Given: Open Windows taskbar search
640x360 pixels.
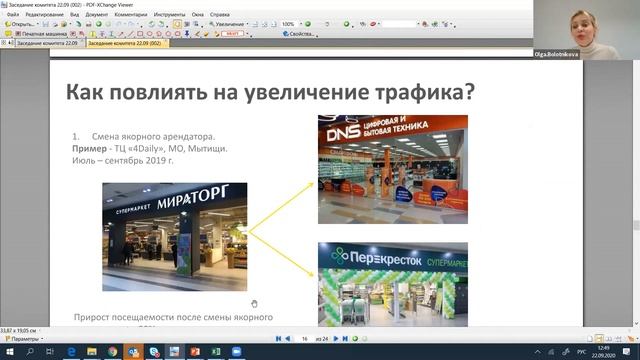Looking at the screenshot, I should (30, 351).
